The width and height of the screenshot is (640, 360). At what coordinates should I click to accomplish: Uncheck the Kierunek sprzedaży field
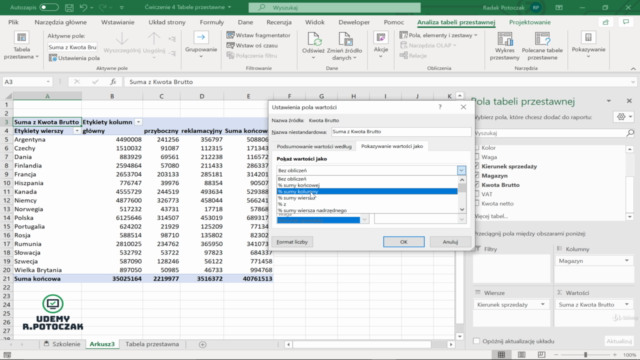click(x=477, y=166)
